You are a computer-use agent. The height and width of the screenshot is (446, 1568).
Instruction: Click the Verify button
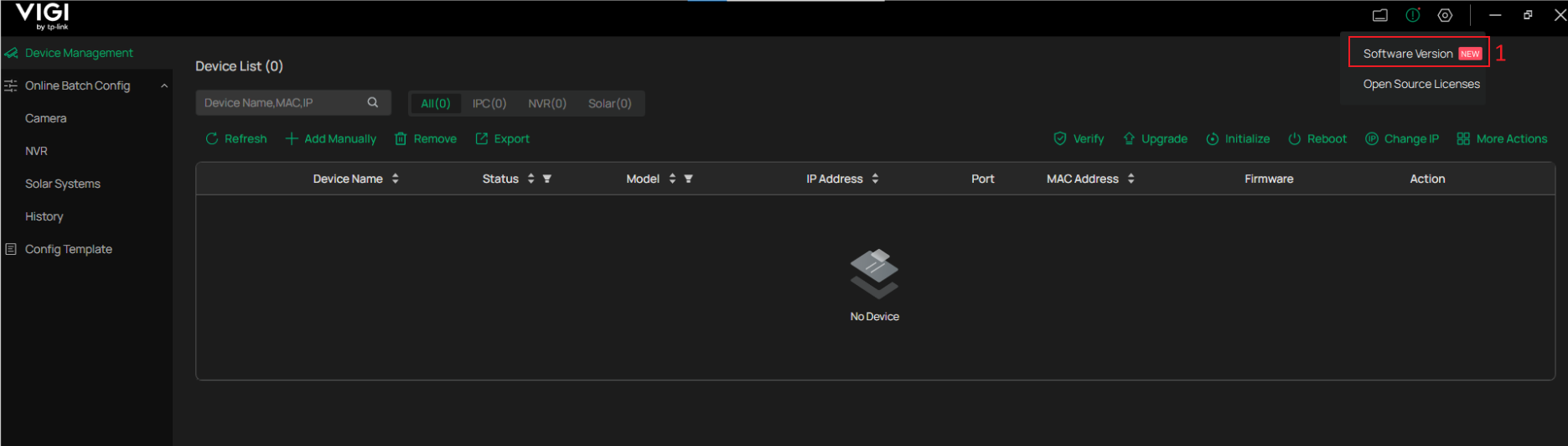coord(1079,138)
